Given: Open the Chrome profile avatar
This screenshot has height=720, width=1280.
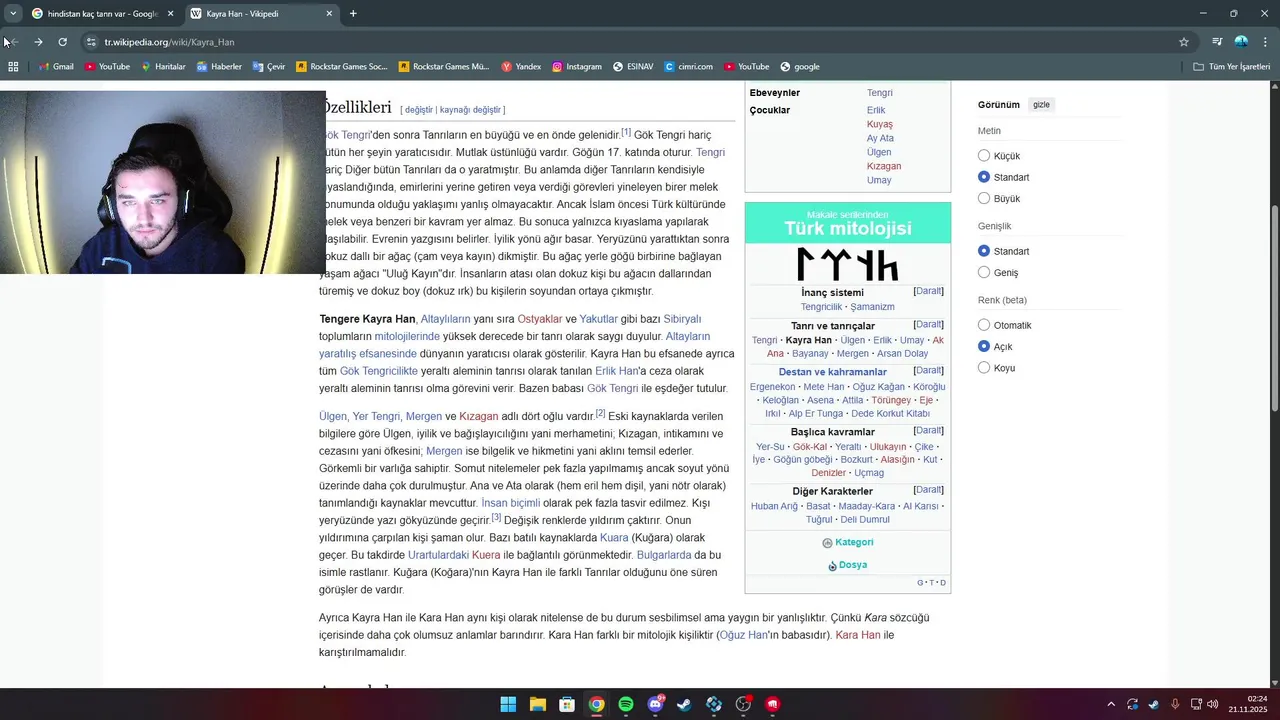Looking at the screenshot, I should [x=1241, y=42].
